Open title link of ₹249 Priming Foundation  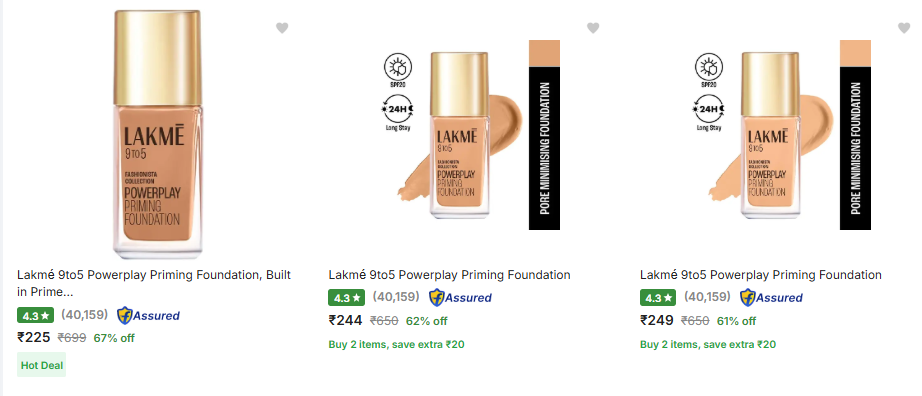[761, 275]
